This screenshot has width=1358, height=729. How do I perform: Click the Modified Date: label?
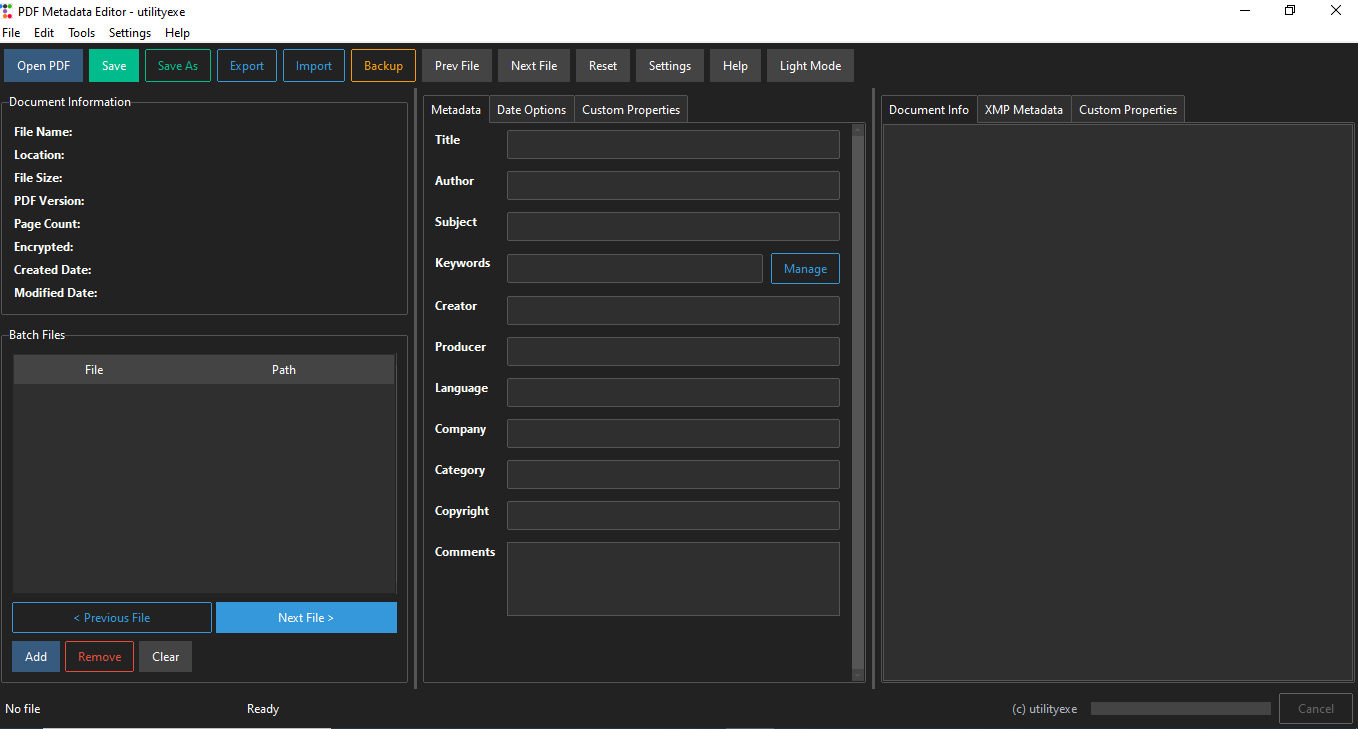(55, 293)
